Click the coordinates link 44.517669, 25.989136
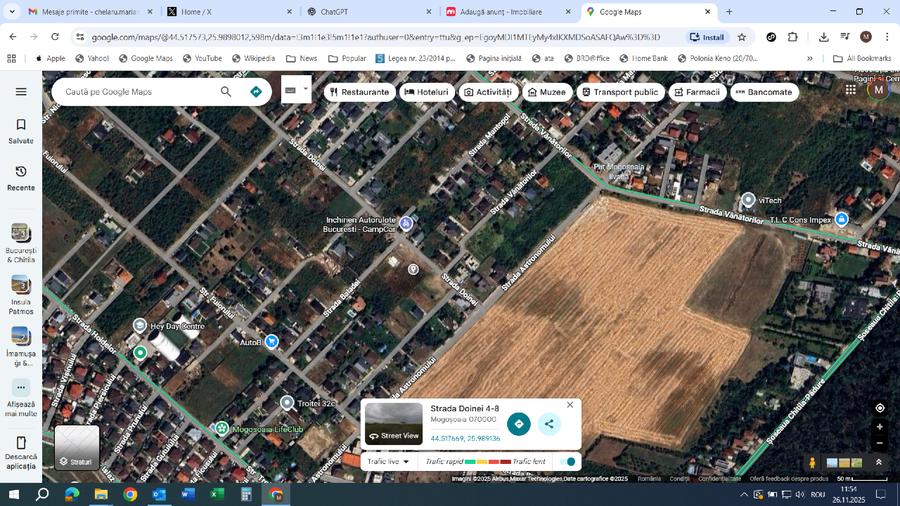The height and width of the screenshot is (506, 900). point(465,438)
